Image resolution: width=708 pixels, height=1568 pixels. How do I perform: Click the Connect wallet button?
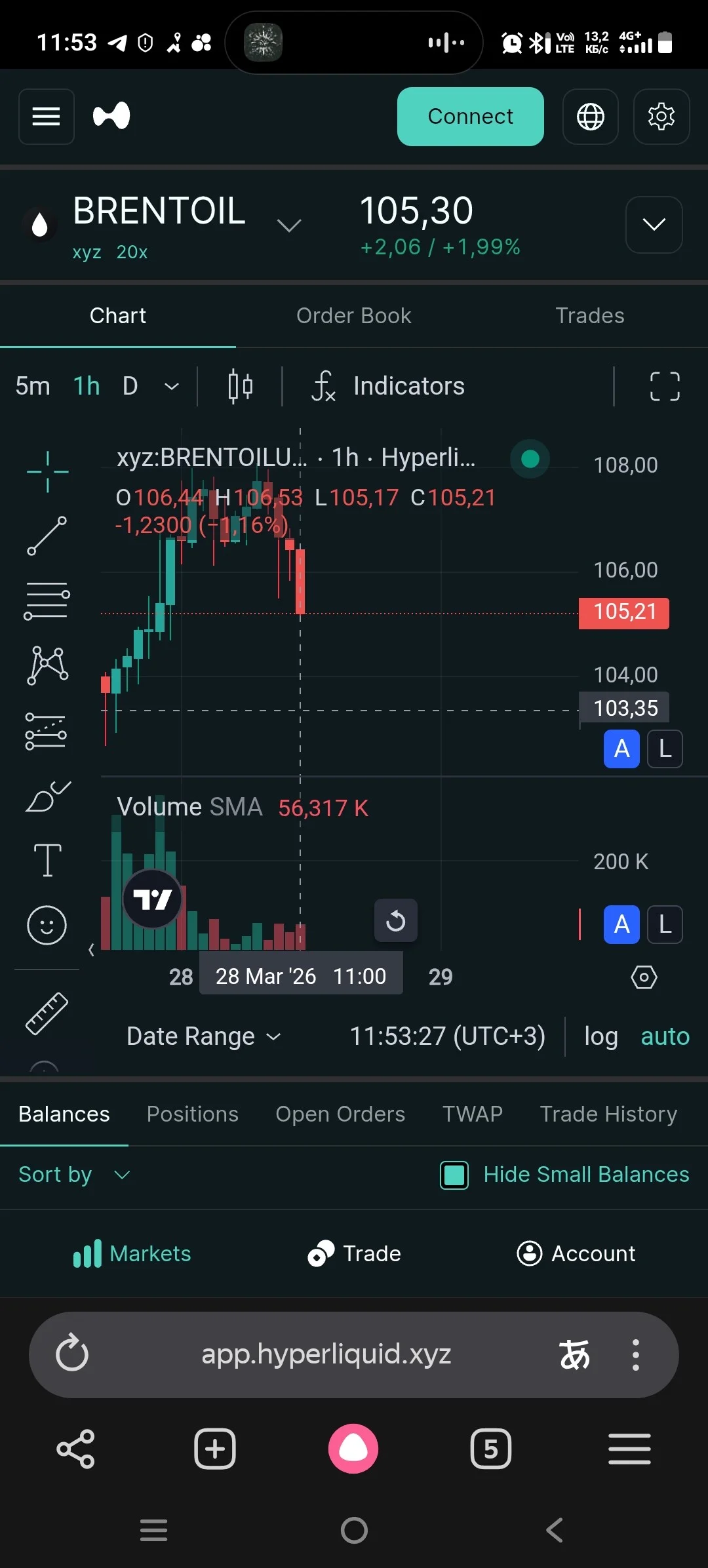[471, 117]
